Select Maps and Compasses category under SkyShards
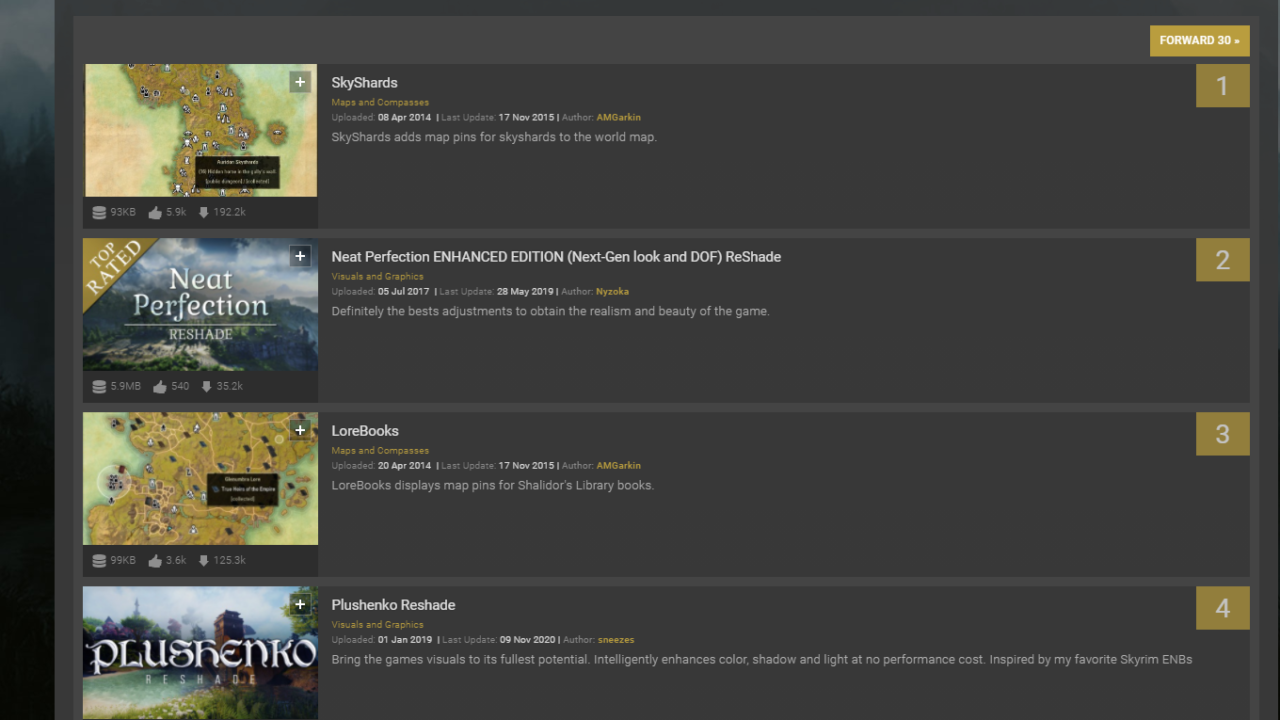The height and width of the screenshot is (720, 1280). click(x=380, y=102)
